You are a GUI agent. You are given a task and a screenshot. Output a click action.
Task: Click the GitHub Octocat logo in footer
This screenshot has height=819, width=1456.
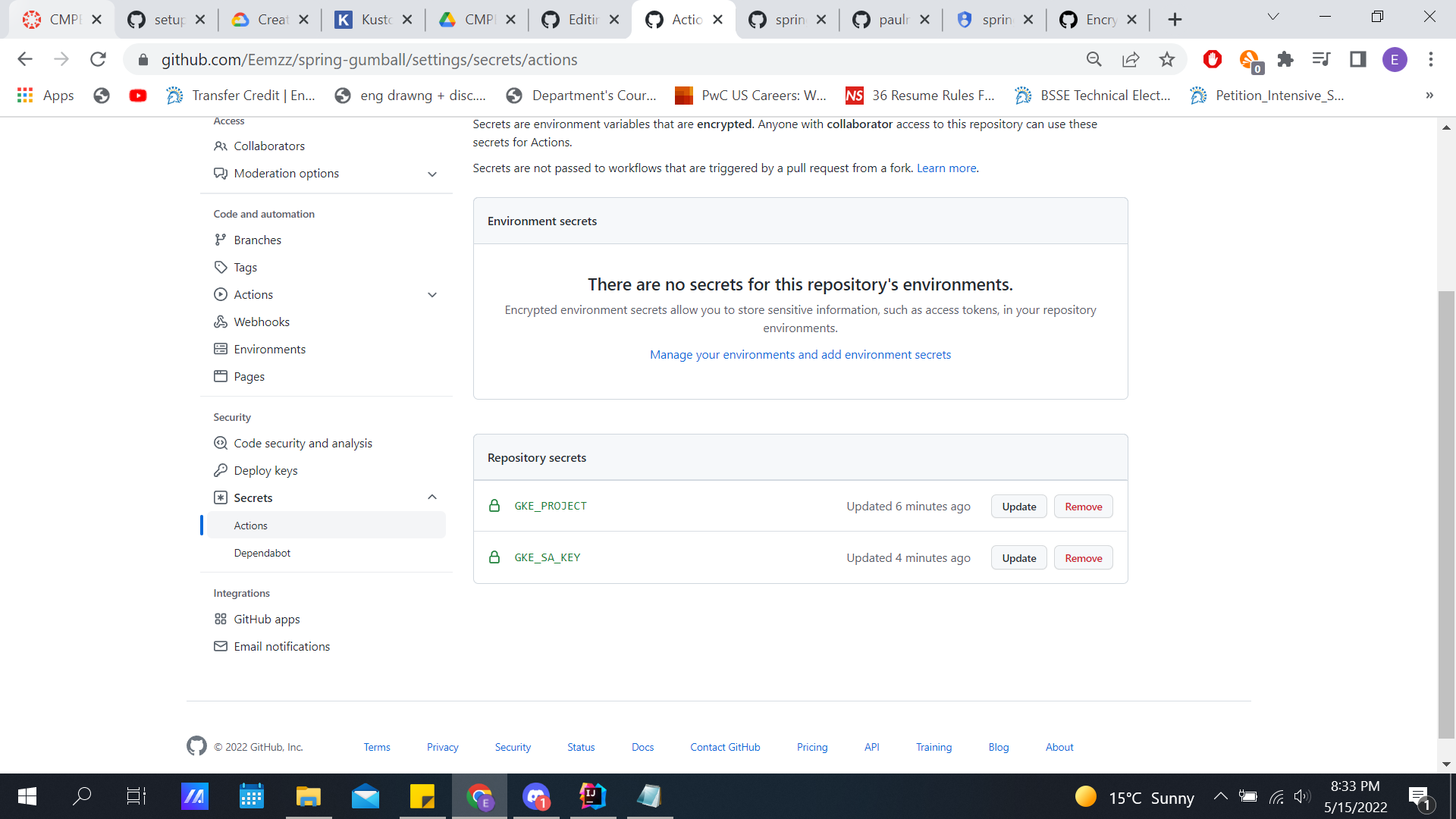tap(196, 746)
